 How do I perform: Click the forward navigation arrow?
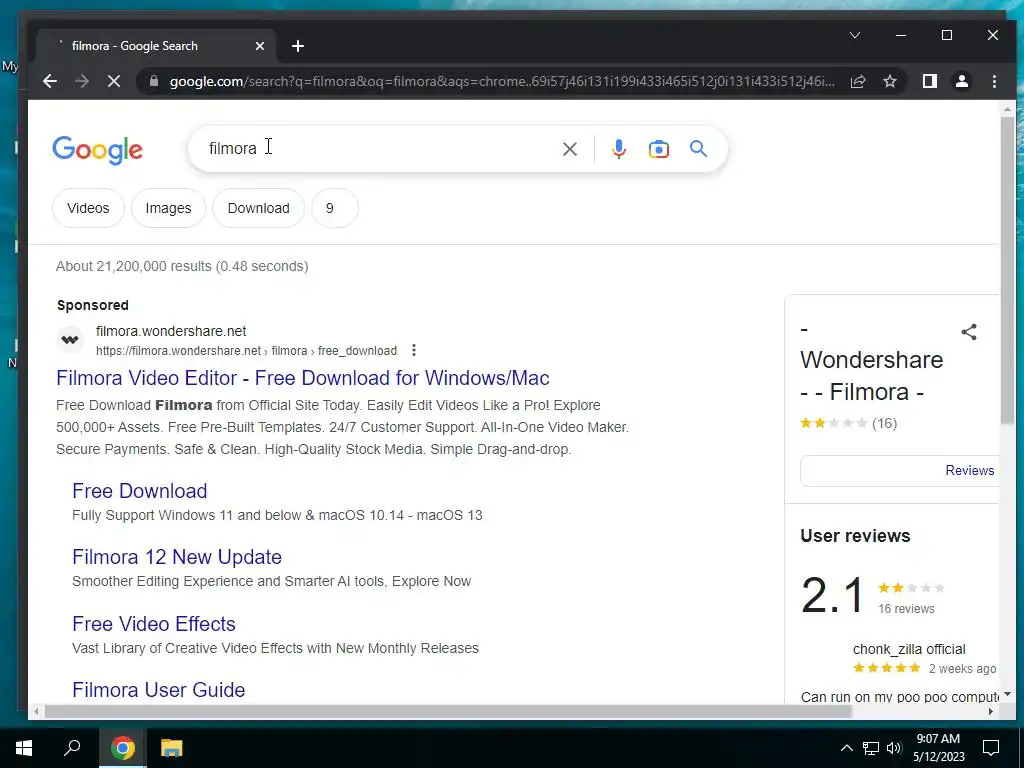coord(82,81)
